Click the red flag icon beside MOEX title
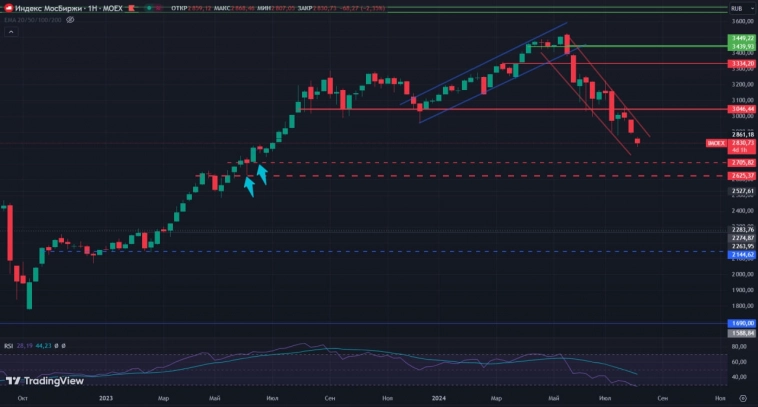Viewport: 758px width, 407px height. click(131, 8)
